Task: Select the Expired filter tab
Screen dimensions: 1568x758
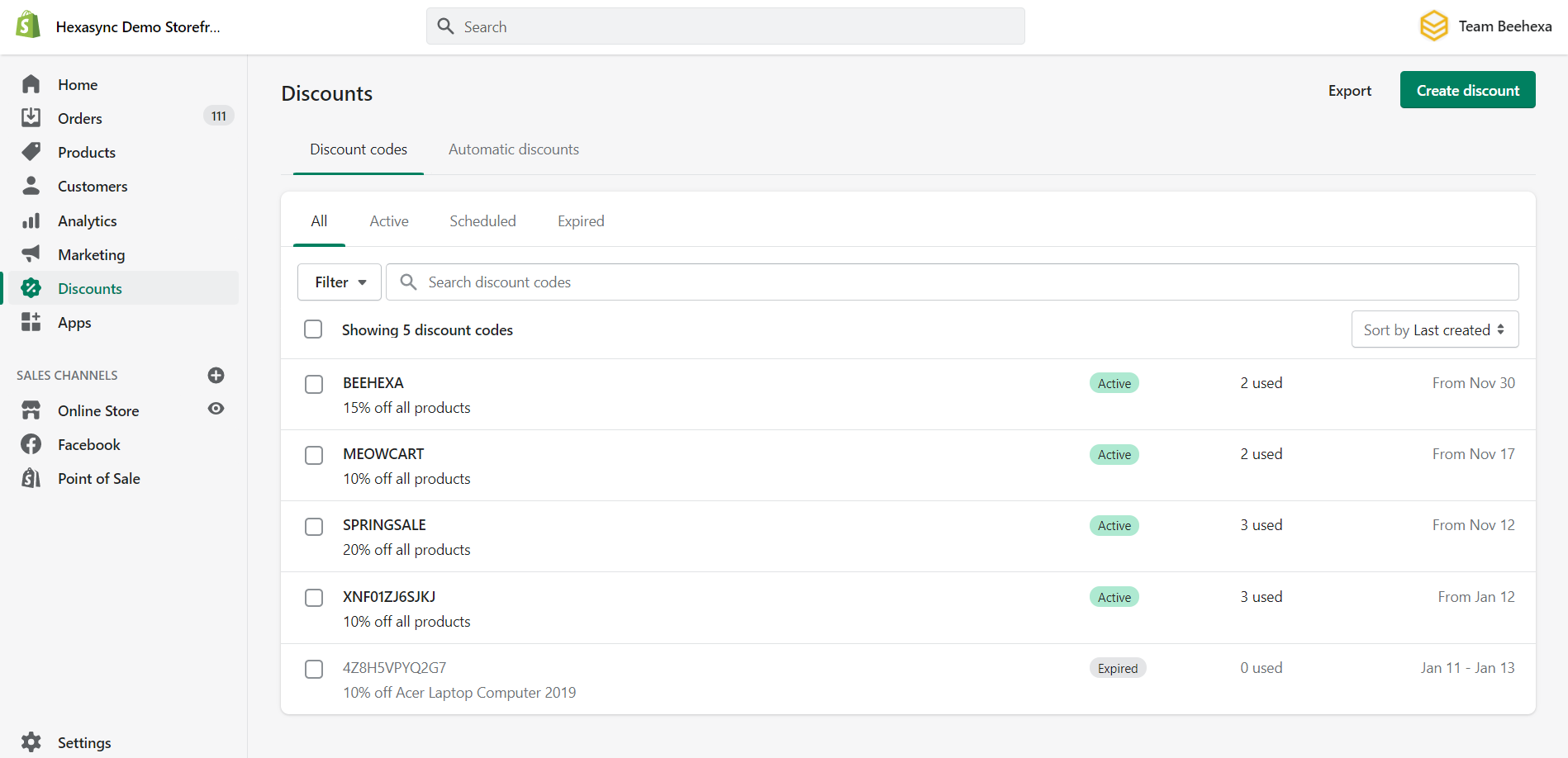Action: (581, 221)
